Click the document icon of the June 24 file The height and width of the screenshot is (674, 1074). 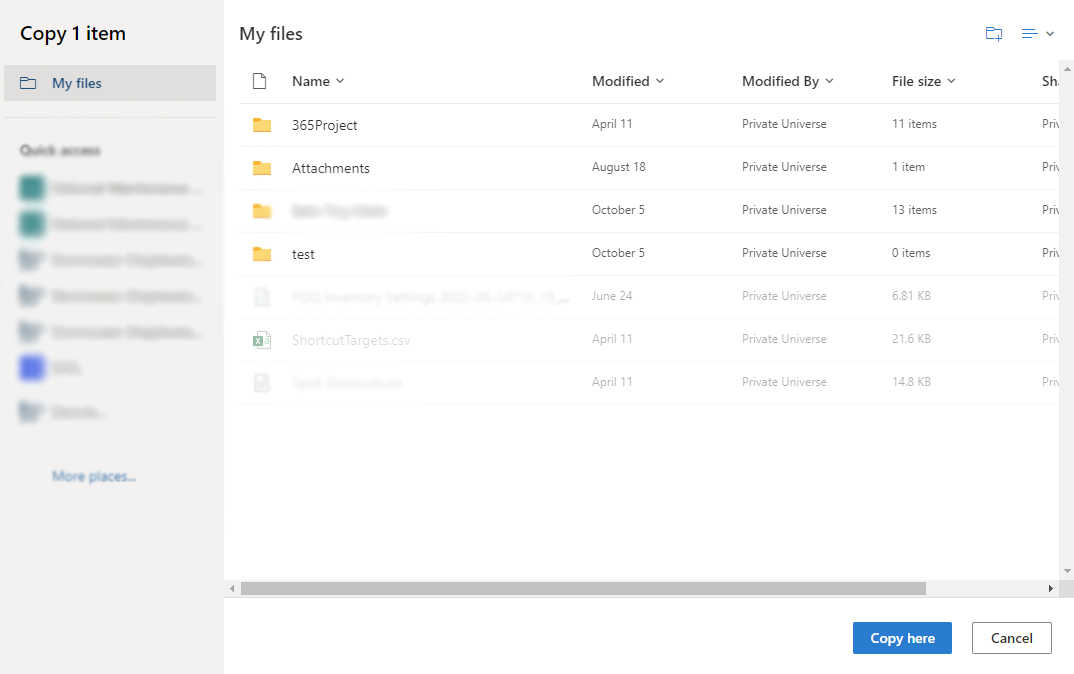(x=262, y=296)
